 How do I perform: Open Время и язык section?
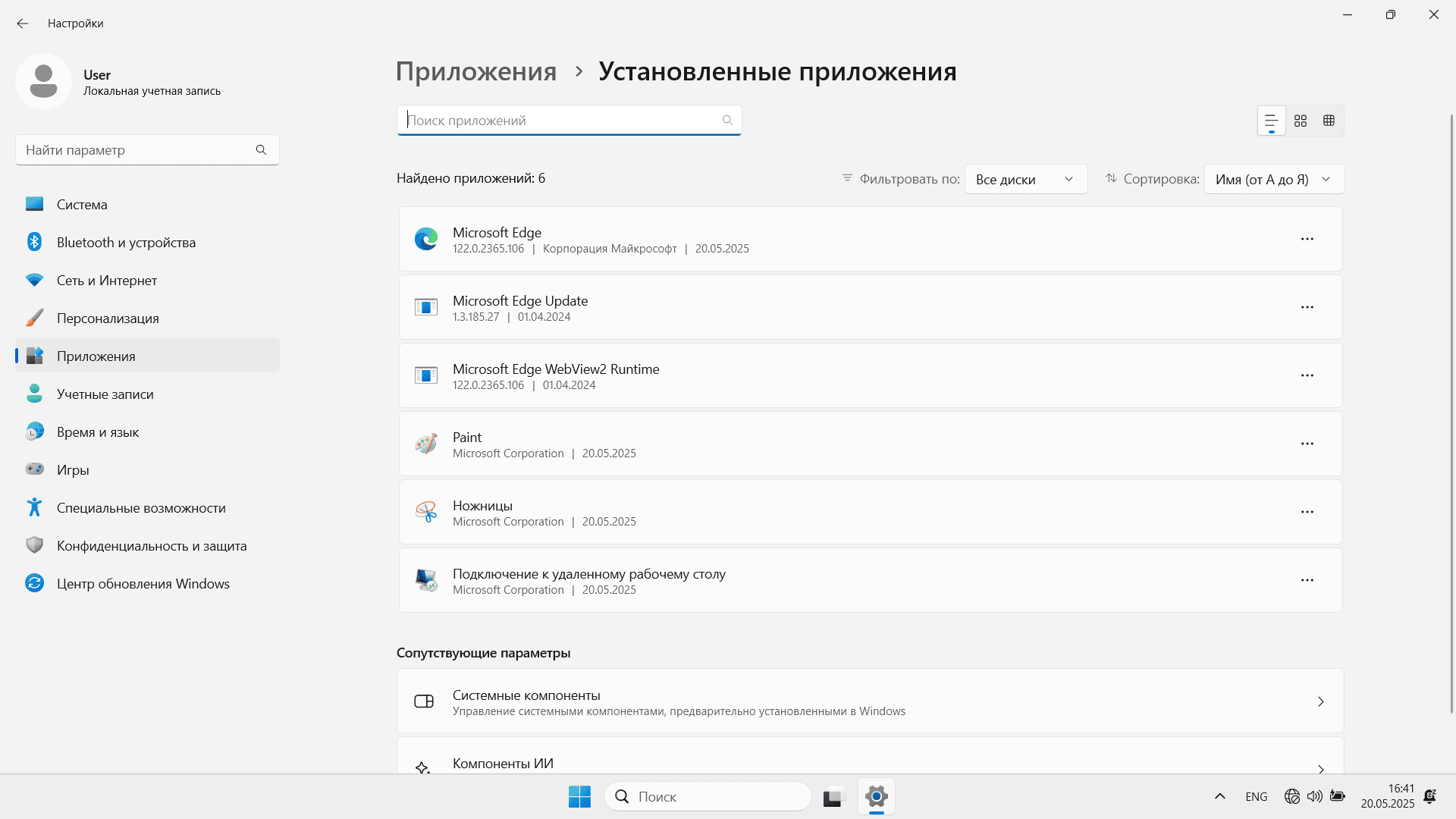coord(147,431)
